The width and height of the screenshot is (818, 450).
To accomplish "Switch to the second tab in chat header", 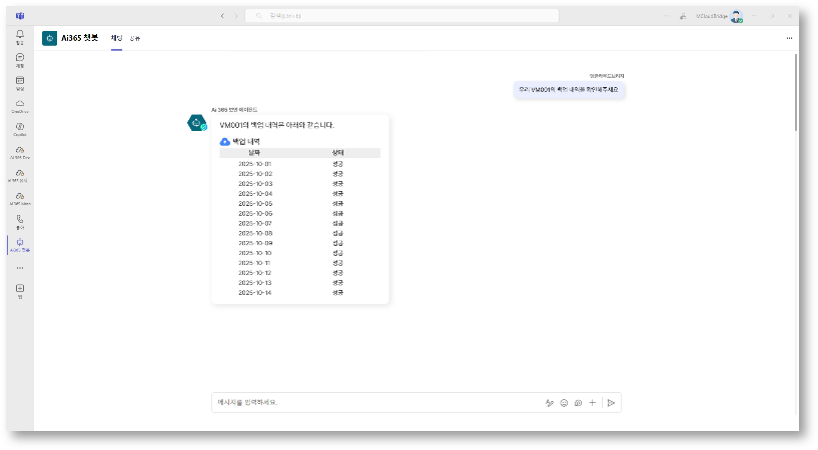I will pyautogui.click(x=135, y=38).
